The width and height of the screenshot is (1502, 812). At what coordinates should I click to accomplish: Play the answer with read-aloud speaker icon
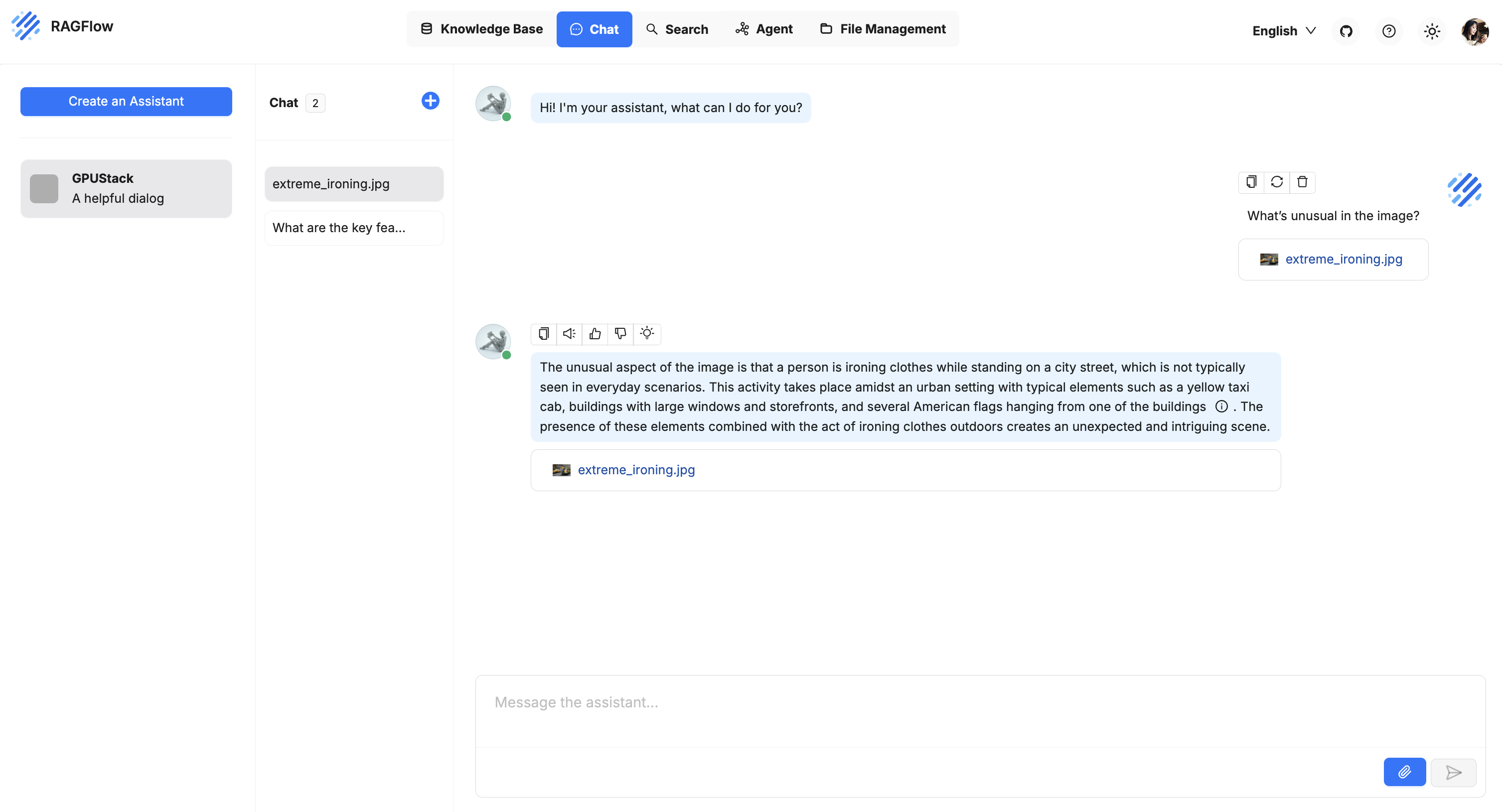(569, 333)
